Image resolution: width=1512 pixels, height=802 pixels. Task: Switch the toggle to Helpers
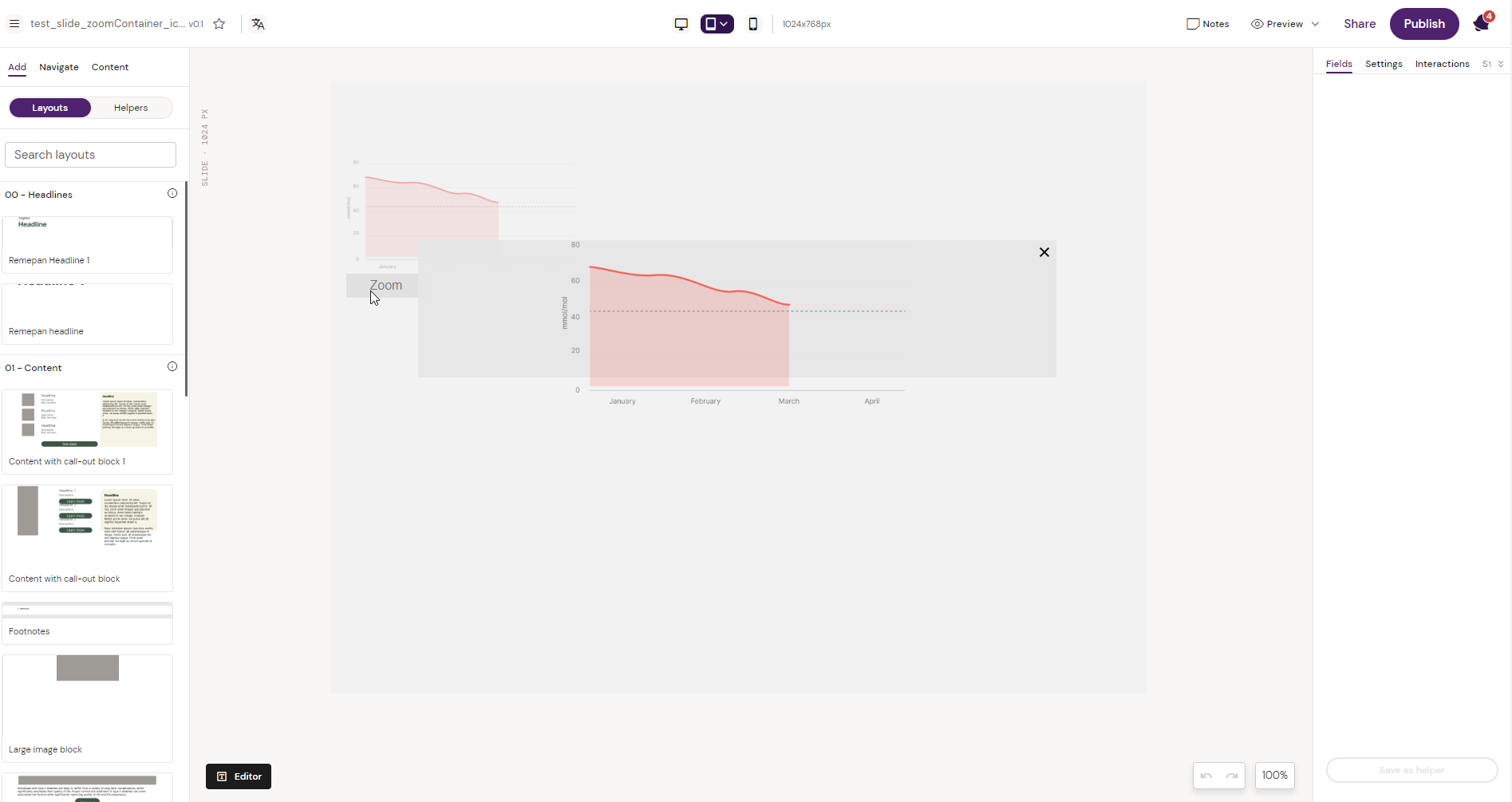131,108
